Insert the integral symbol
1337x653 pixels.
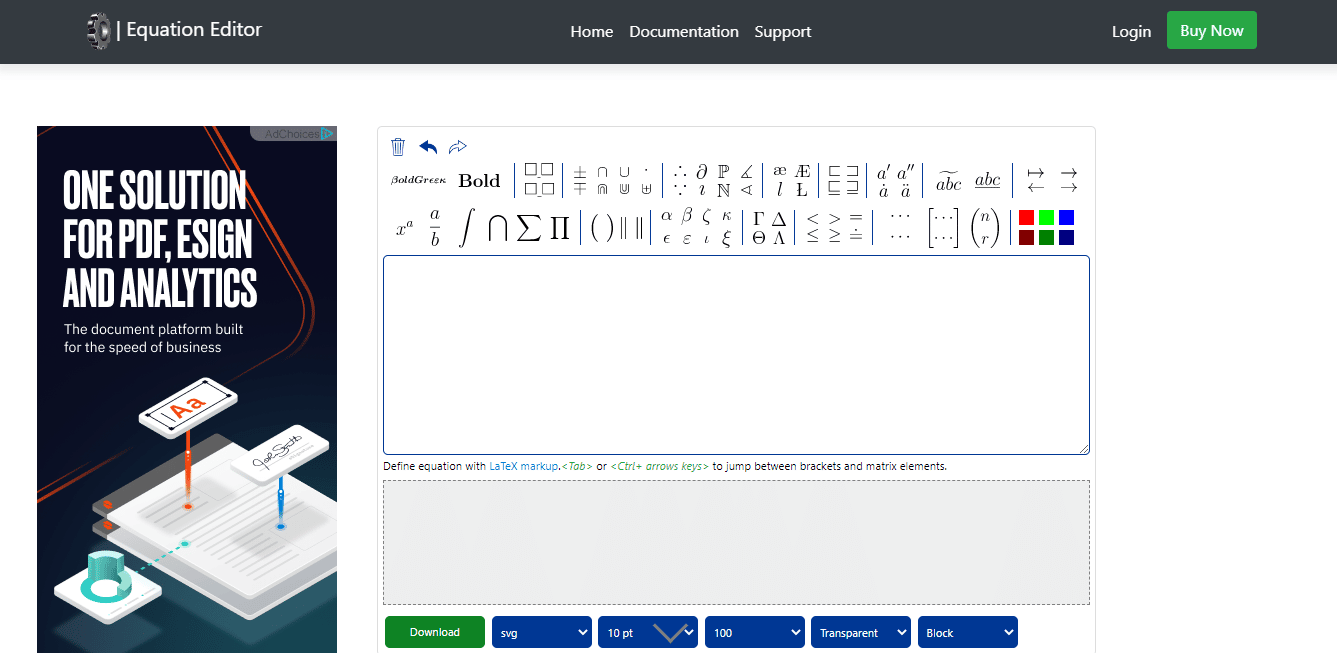(465, 228)
